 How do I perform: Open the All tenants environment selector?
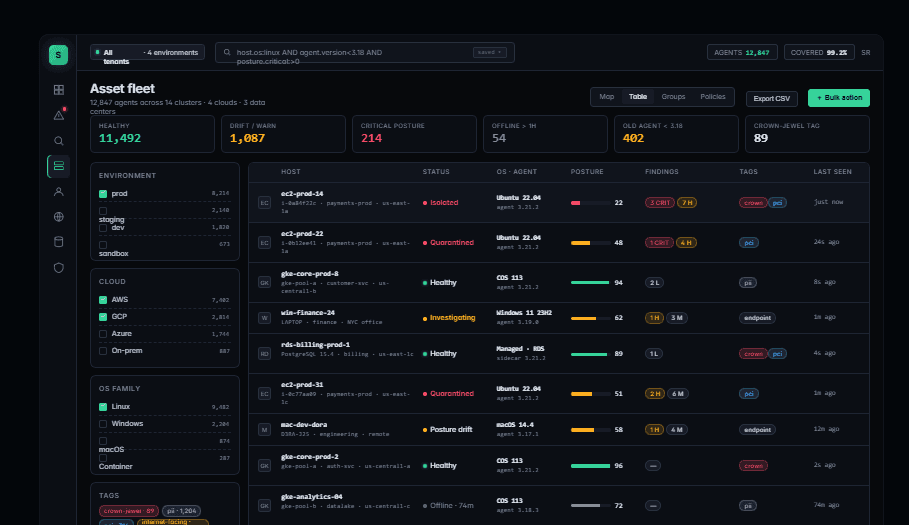(x=147, y=53)
